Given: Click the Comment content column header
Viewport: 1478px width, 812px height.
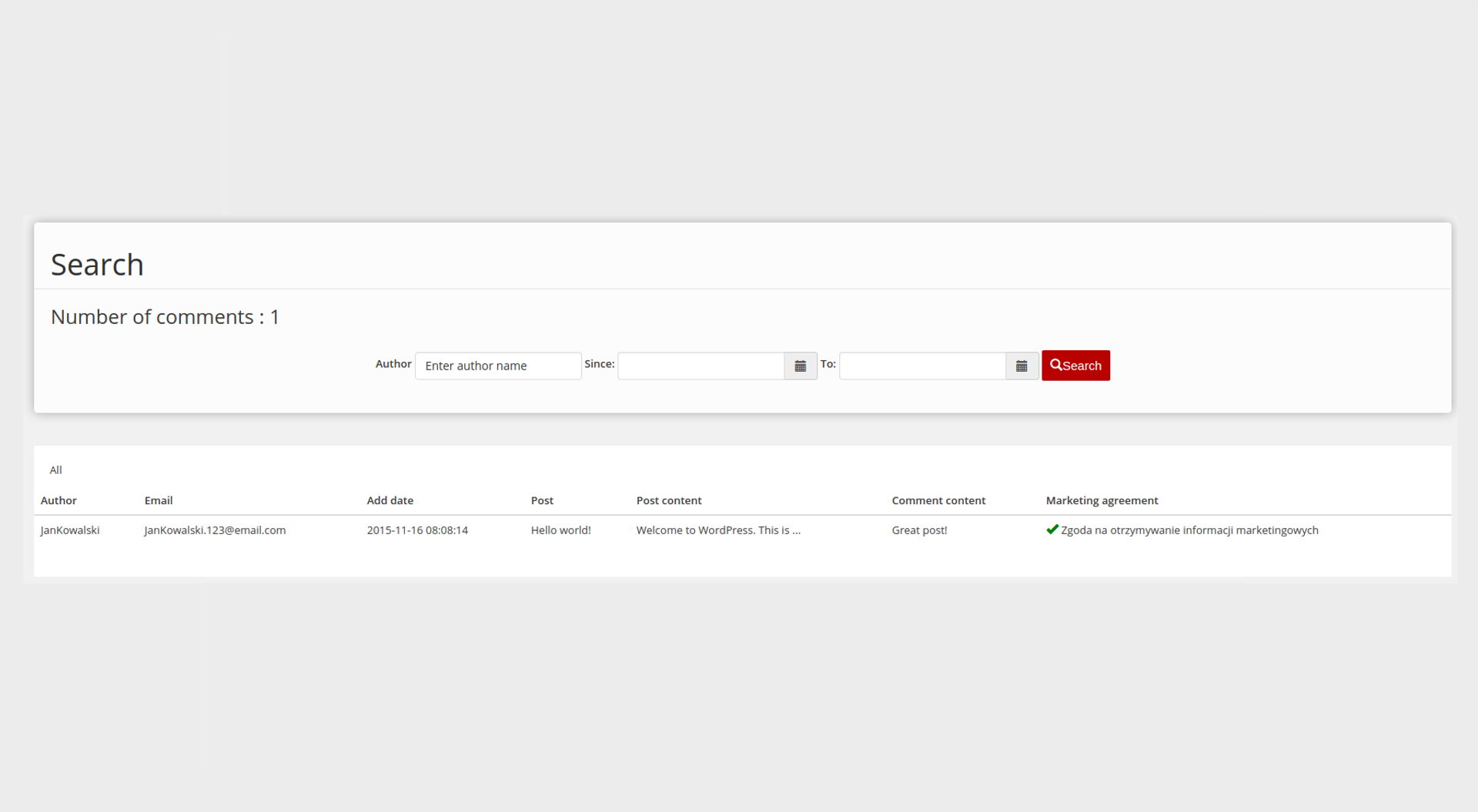Looking at the screenshot, I should tap(938, 500).
